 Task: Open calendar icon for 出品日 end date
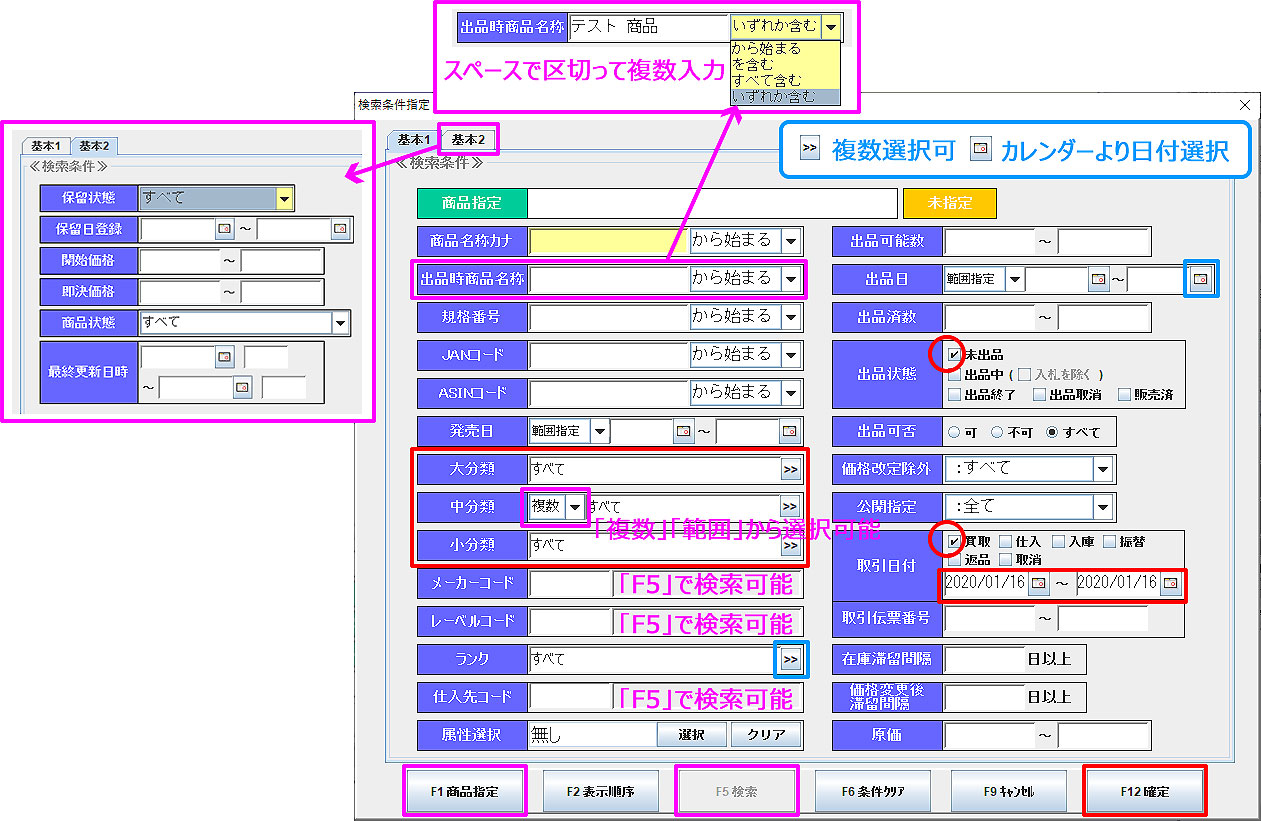(x=1200, y=279)
